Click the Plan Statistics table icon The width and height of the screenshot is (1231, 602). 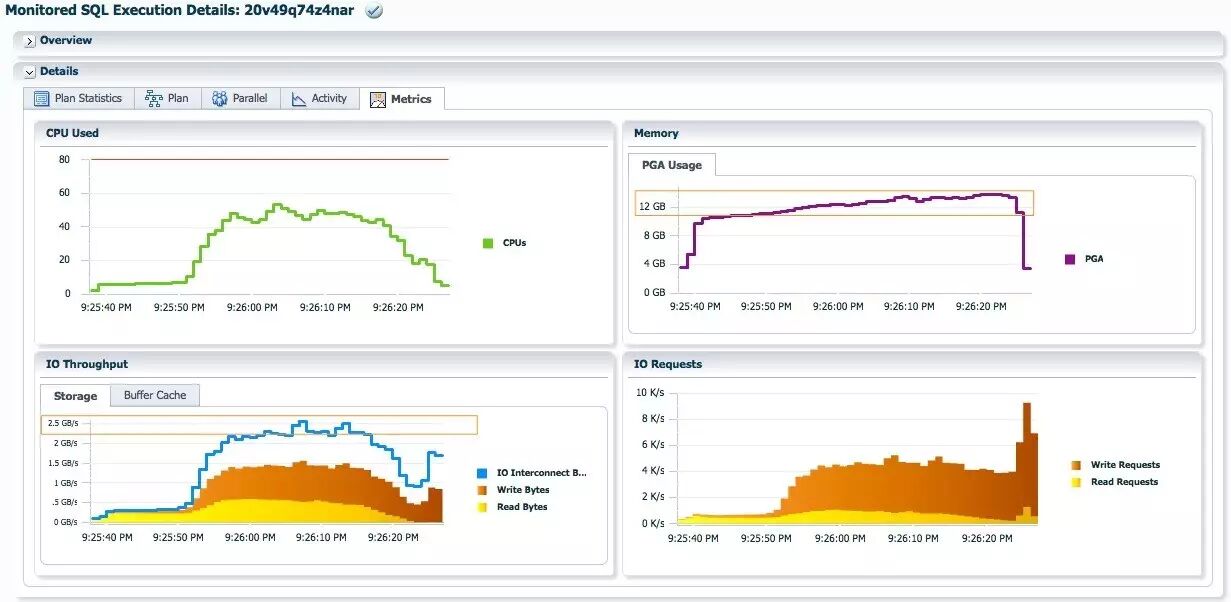tap(42, 99)
